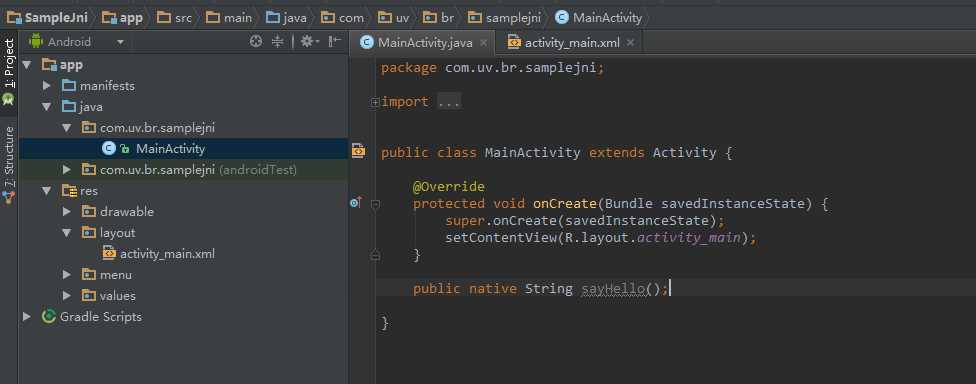Click the lock icon beside MainActivity in tree
The image size is (976, 384).
[125, 149]
